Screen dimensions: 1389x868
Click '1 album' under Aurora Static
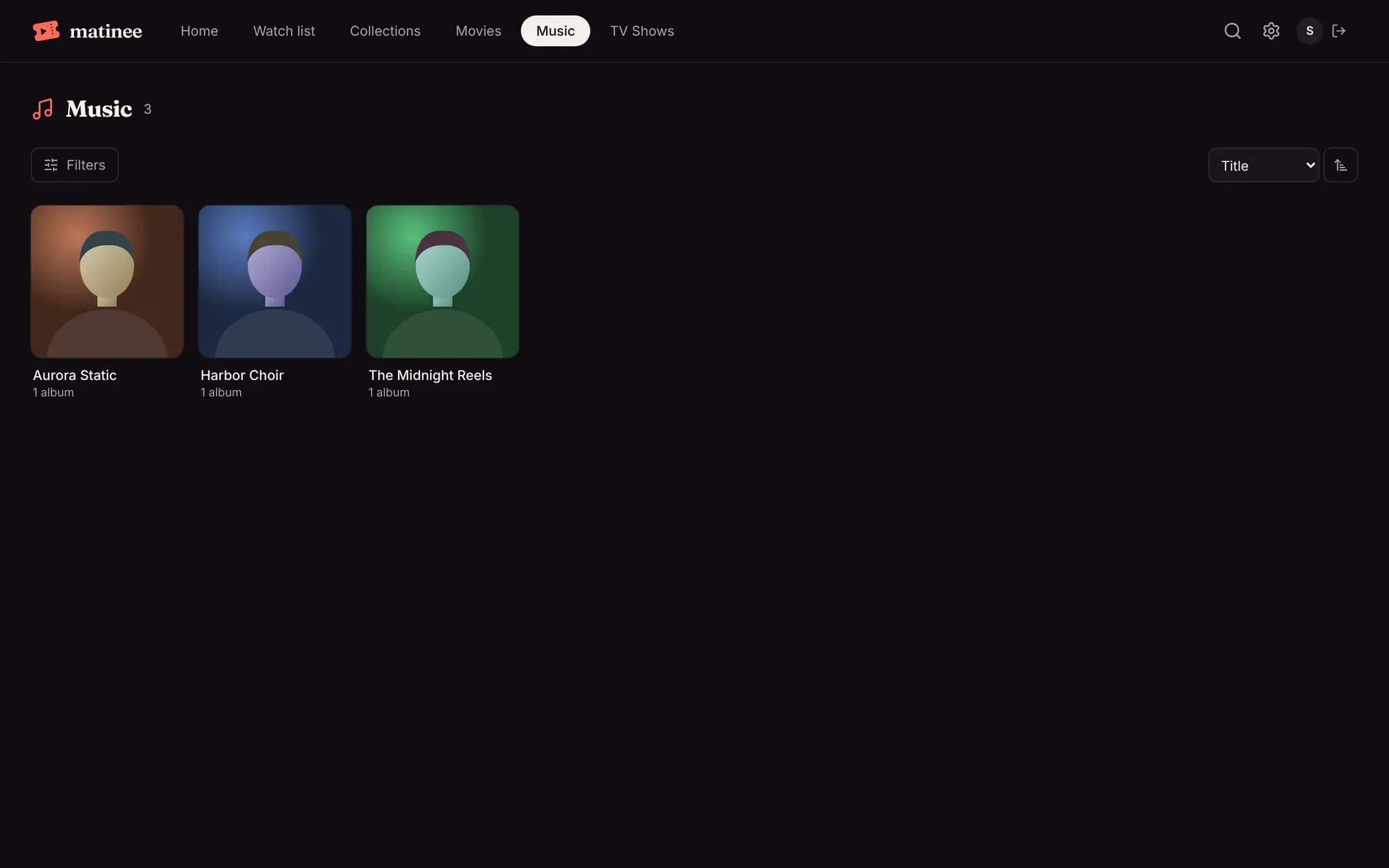pos(53,392)
